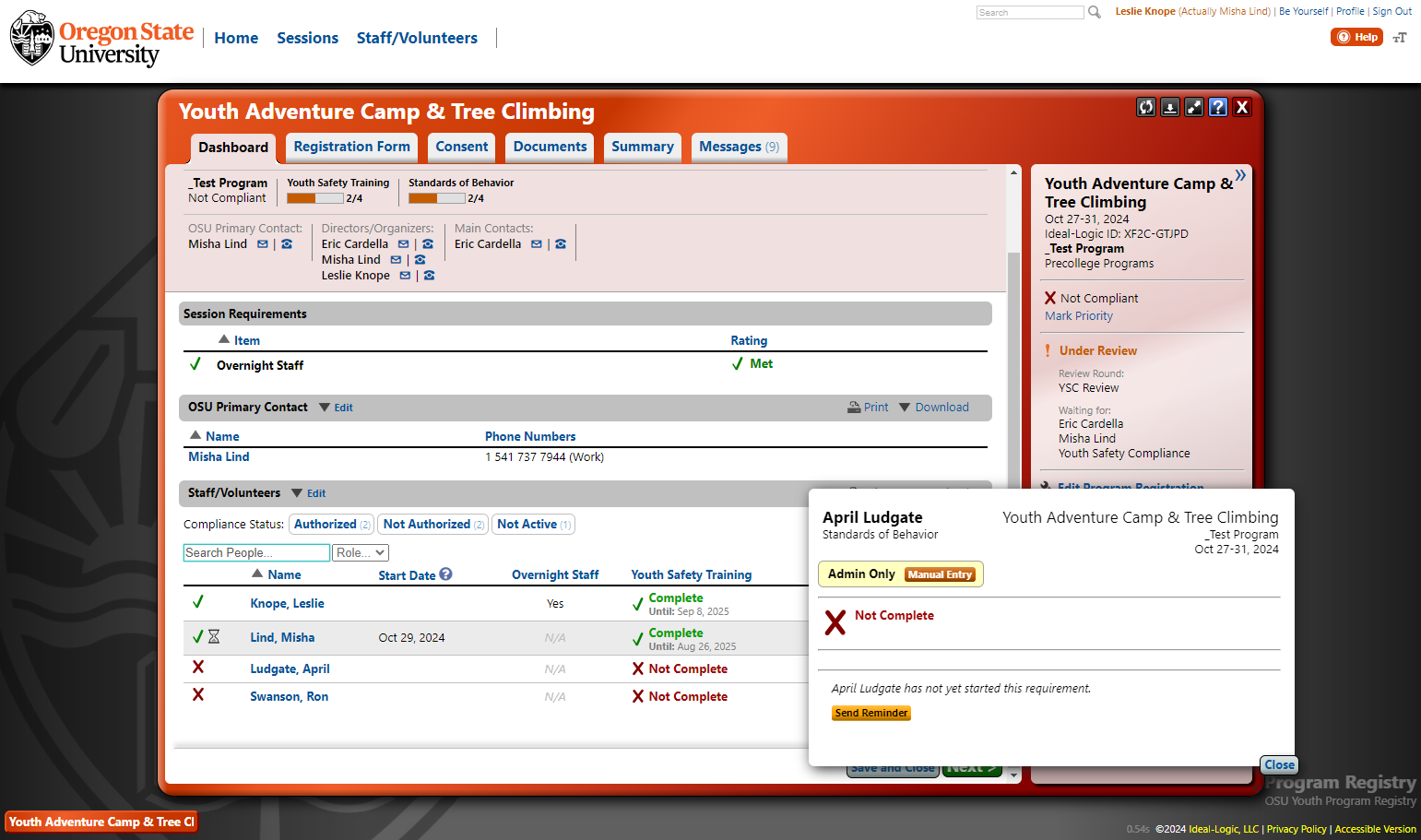1421x840 pixels.
Task: Filter staff by Authorized status
Action: (x=332, y=524)
